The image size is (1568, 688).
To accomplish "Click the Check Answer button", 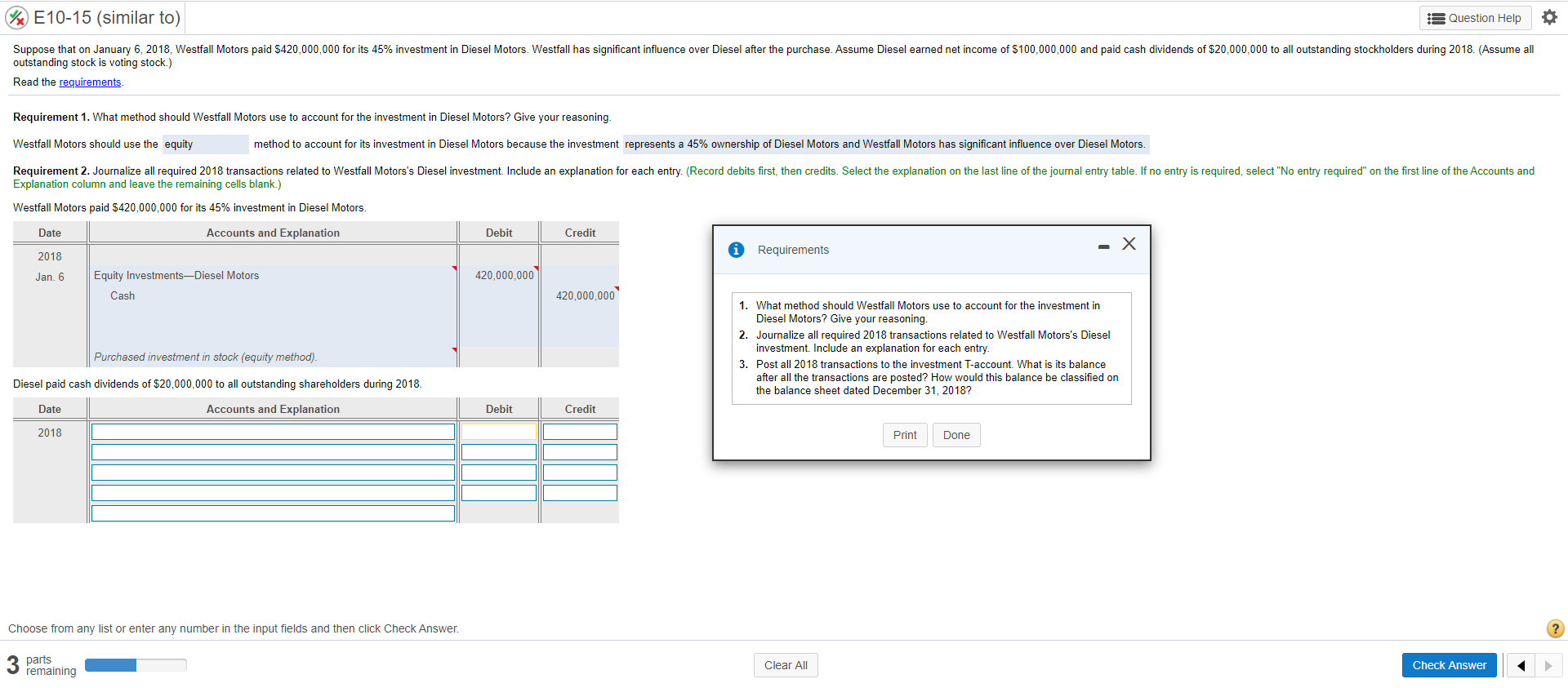I will coord(1450,665).
